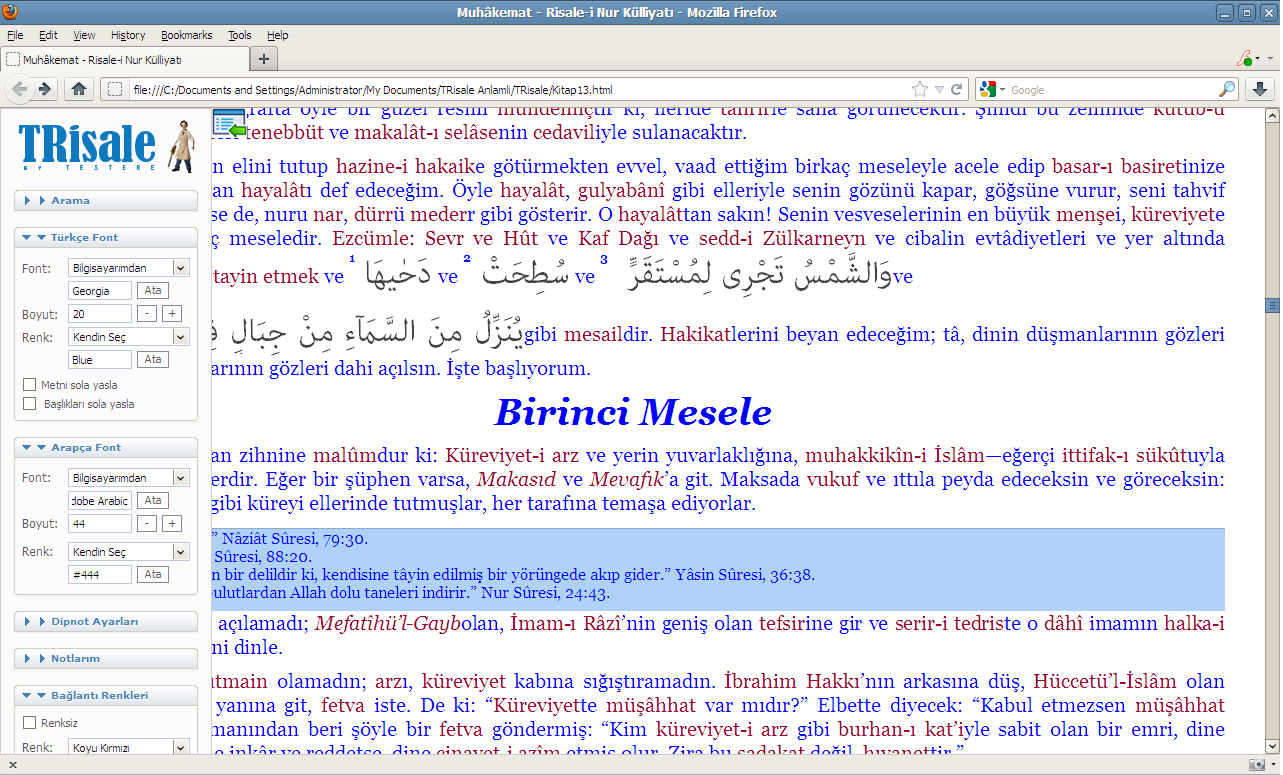The height and width of the screenshot is (775, 1283).
Task: Collapse the Türkçe Font panel
Action: (x=106, y=238)
